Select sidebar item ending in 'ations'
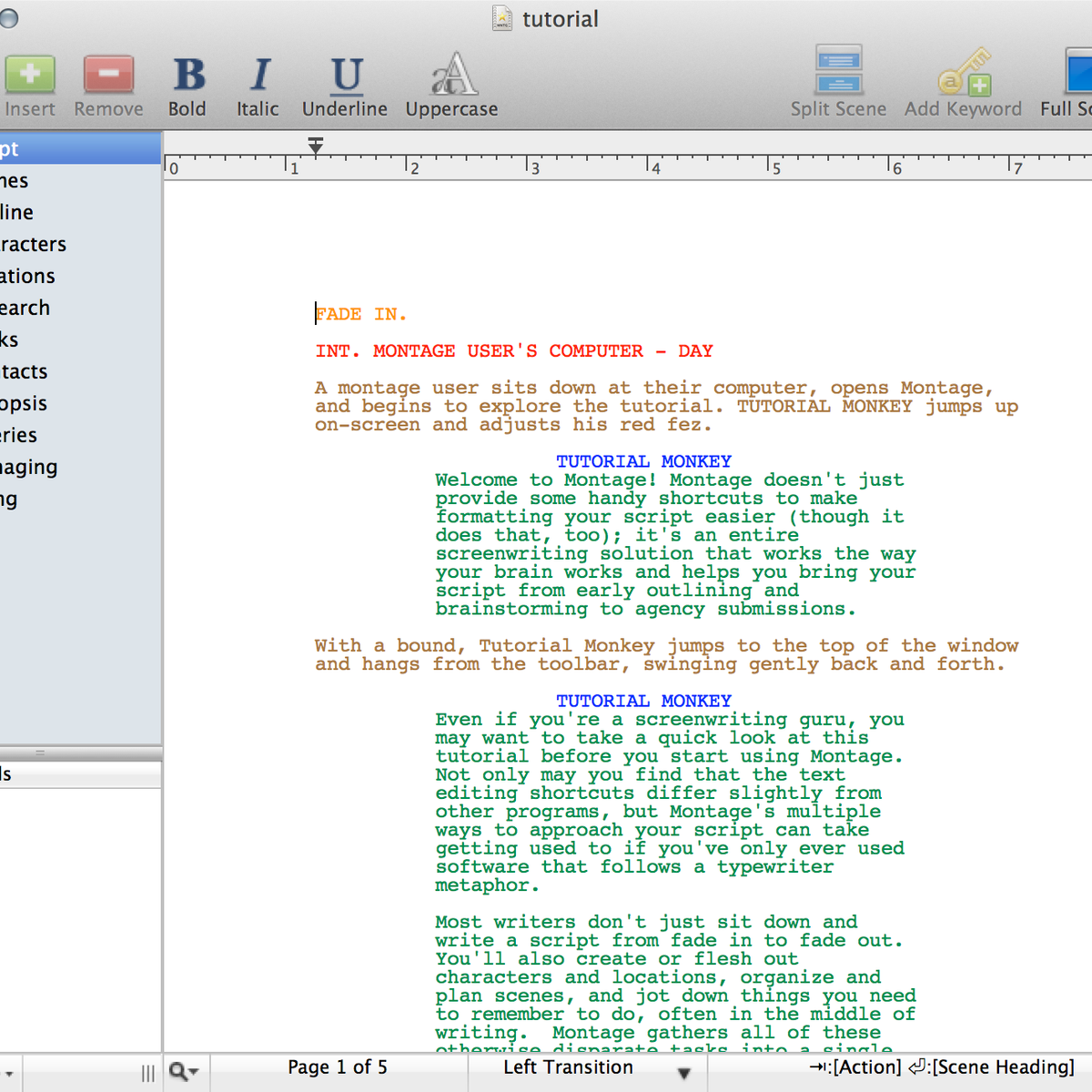 pos(81,276)
